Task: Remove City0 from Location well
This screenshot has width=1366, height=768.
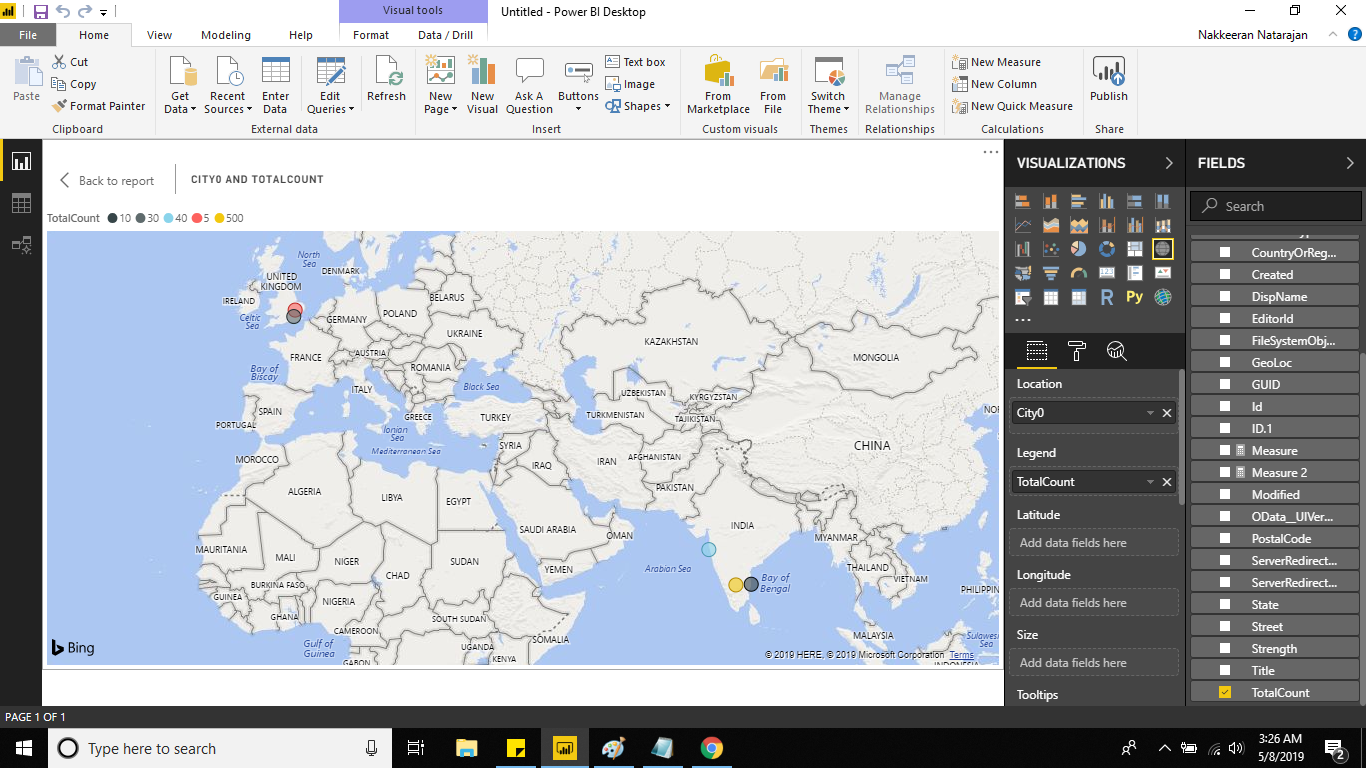Action: pyautogui.click(x=1167, y=413)
